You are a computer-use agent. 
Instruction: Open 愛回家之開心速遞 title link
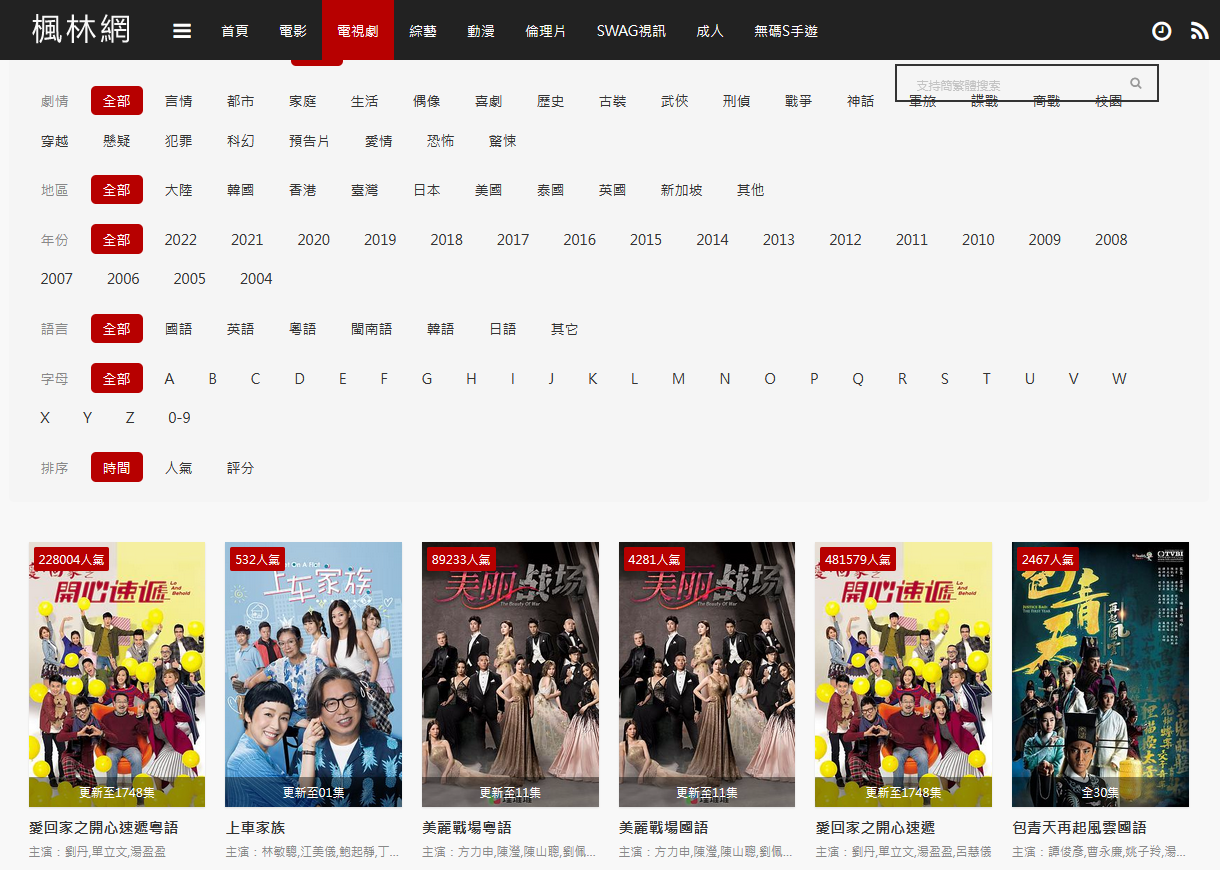[x=875, y=828]
